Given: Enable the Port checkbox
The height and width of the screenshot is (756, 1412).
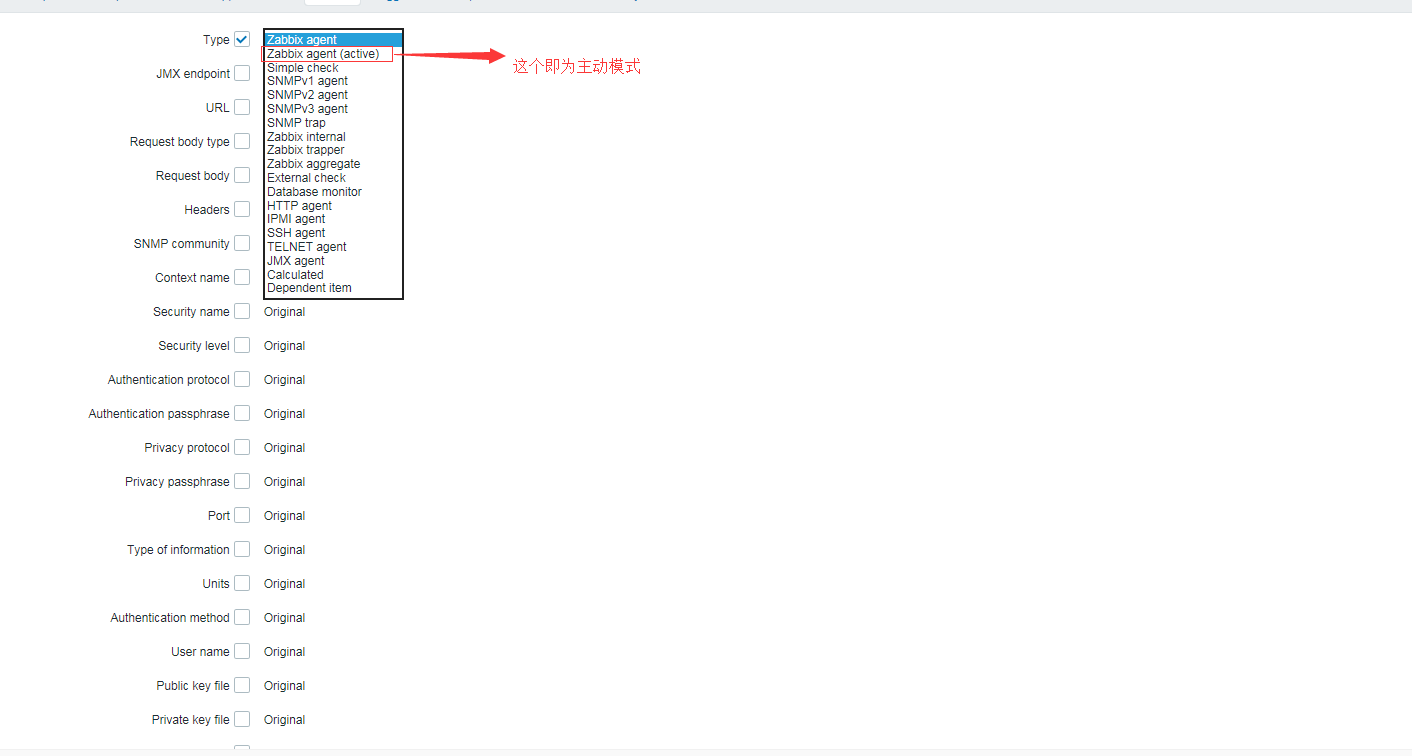Looking at the screenshot, I should tap(242, 515).
